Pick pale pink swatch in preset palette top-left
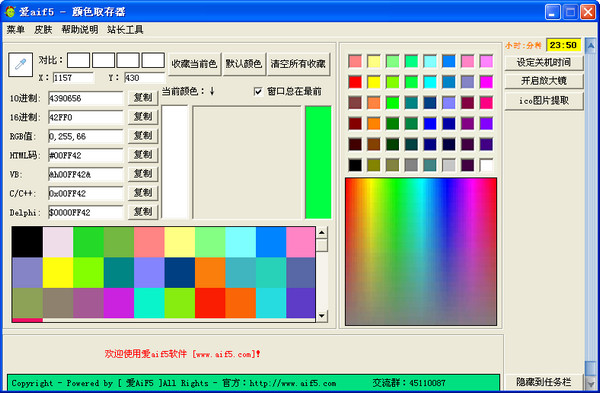 [355, 61]
